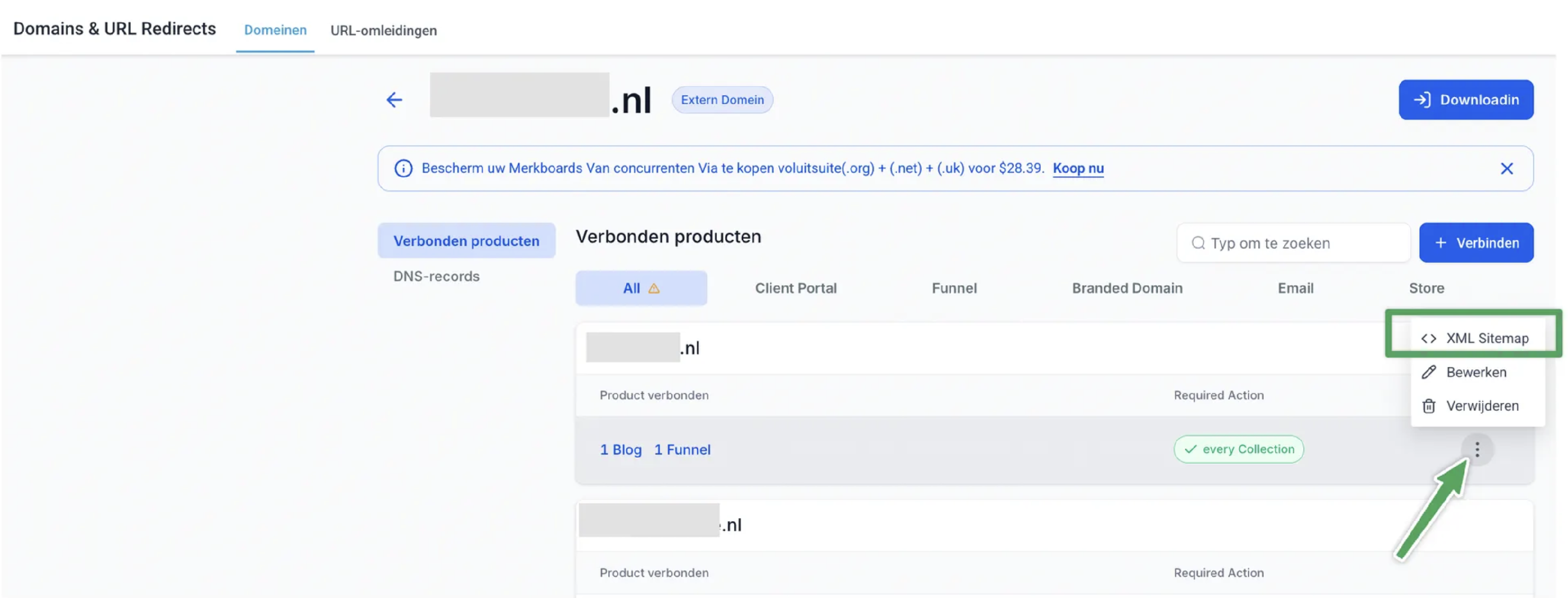Open the 1 Funnel link
This screenshot has height=598, width=1568.
pos(682,450)
